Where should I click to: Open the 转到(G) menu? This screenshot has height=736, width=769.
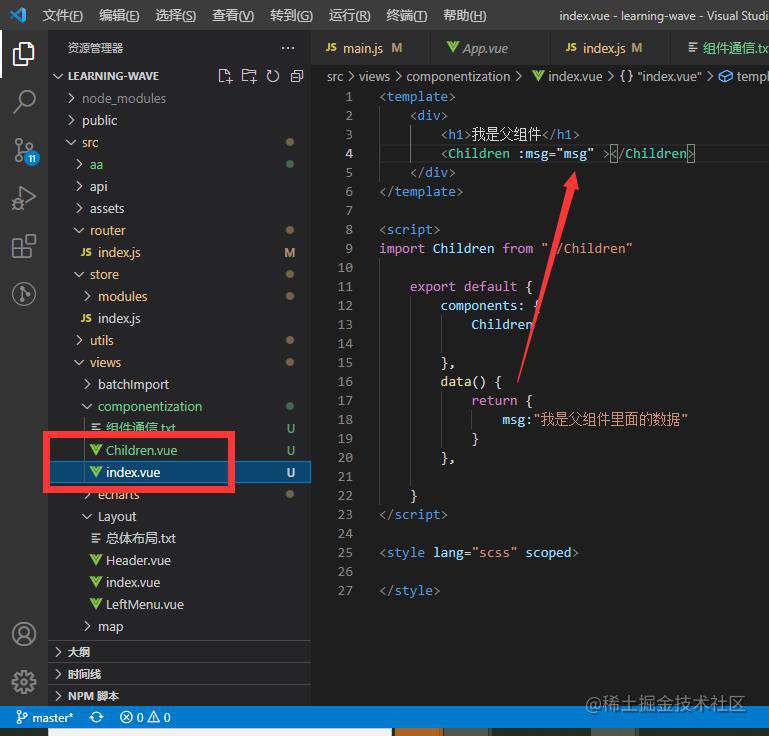click(291, 16)
